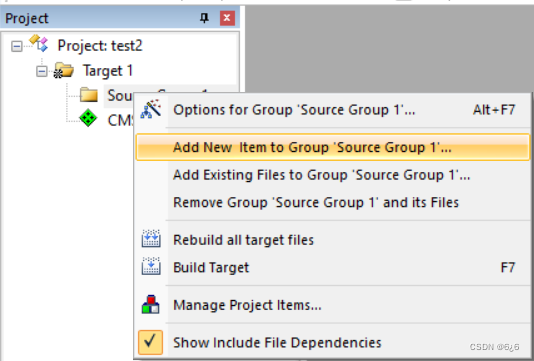Screen dimensions: 534x361
Task: Pin the Project panel with pushpin icon
Action: coord(204,18)
